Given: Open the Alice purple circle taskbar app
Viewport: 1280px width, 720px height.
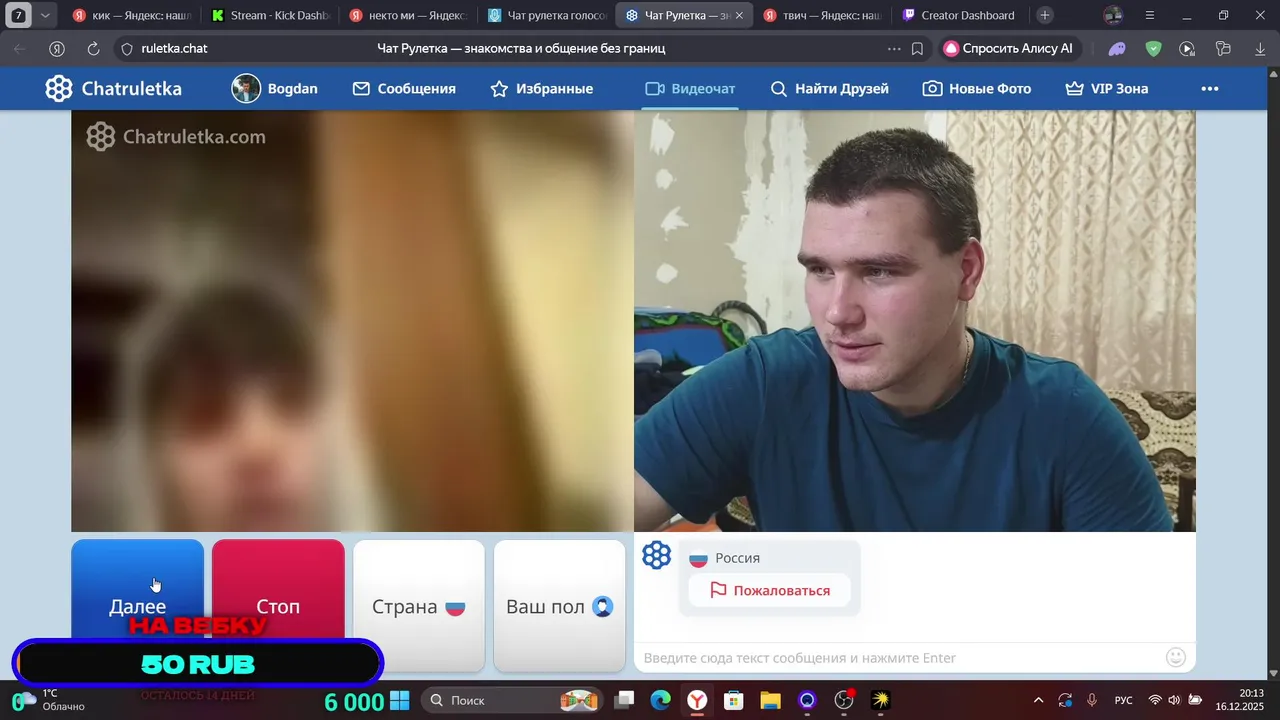Looking at the screenshot, I should [807, 700].
